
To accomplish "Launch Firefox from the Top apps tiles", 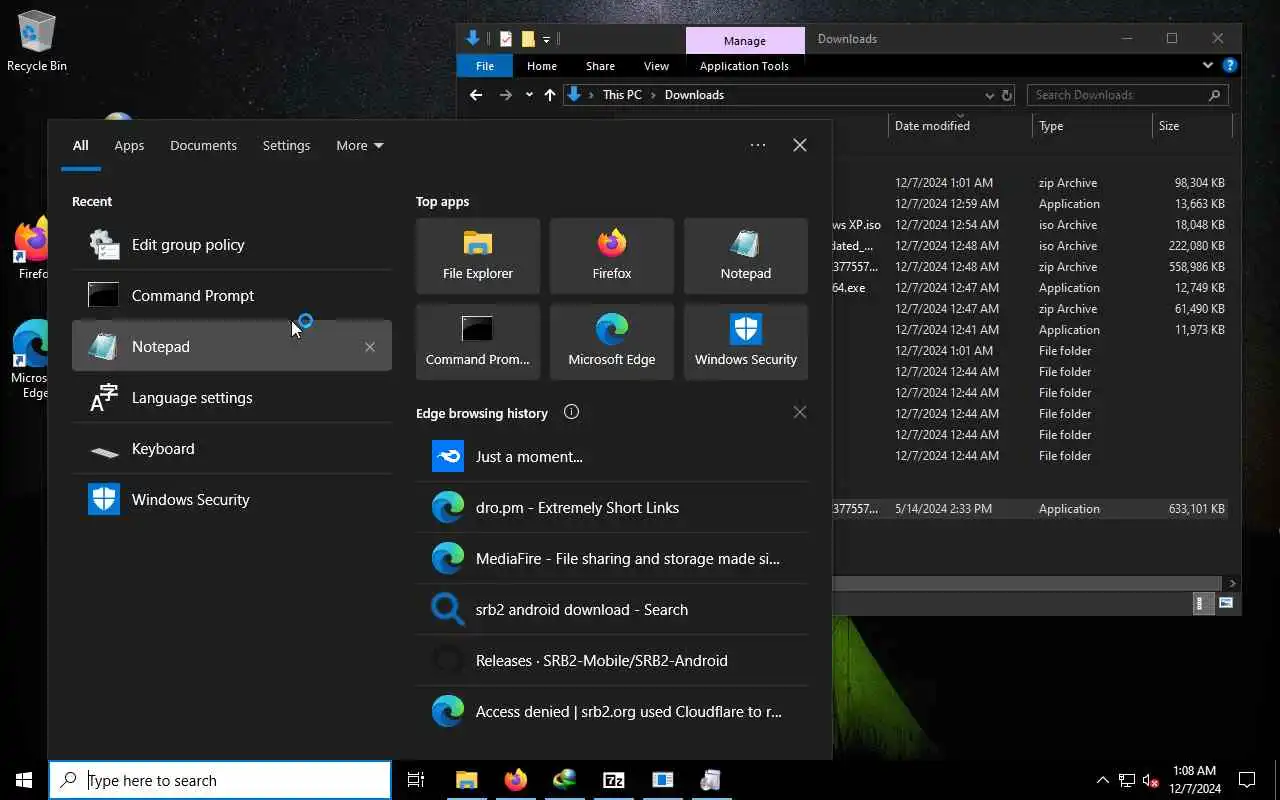I will 612,256.
